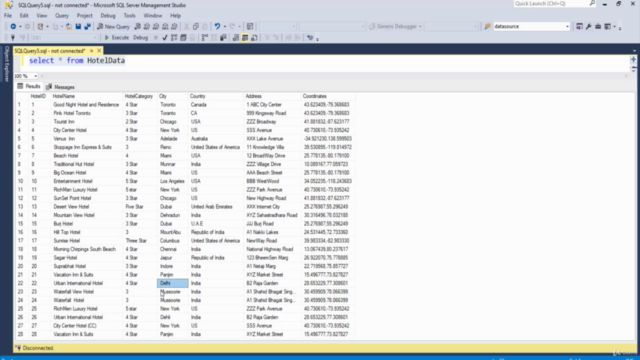
Task: Open the Properties Window icon
Action: click(580, 27)
